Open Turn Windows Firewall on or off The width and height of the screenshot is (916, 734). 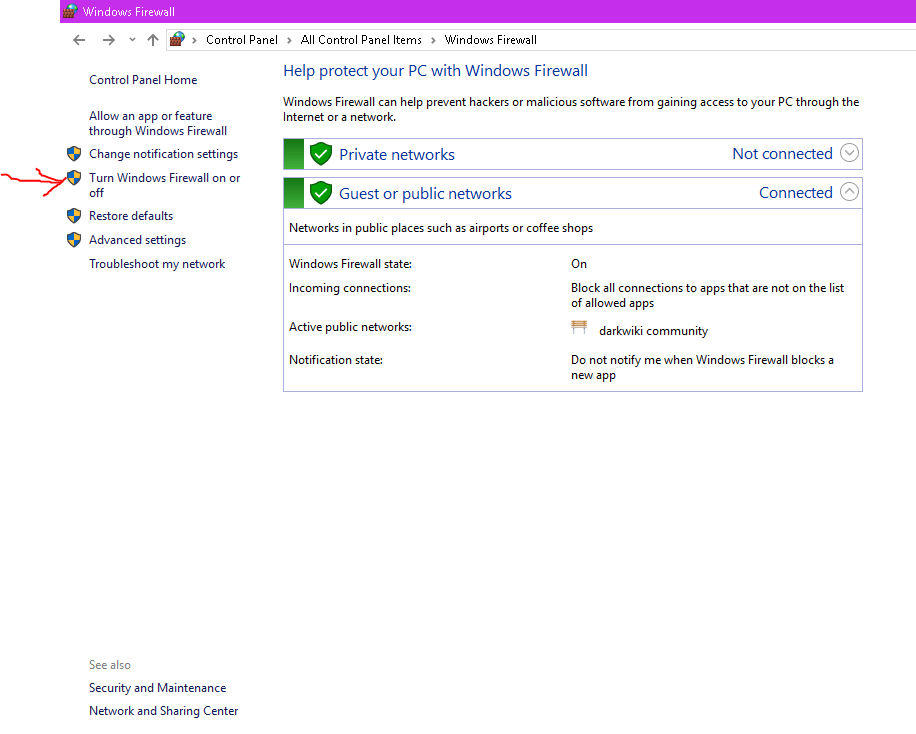165,185
